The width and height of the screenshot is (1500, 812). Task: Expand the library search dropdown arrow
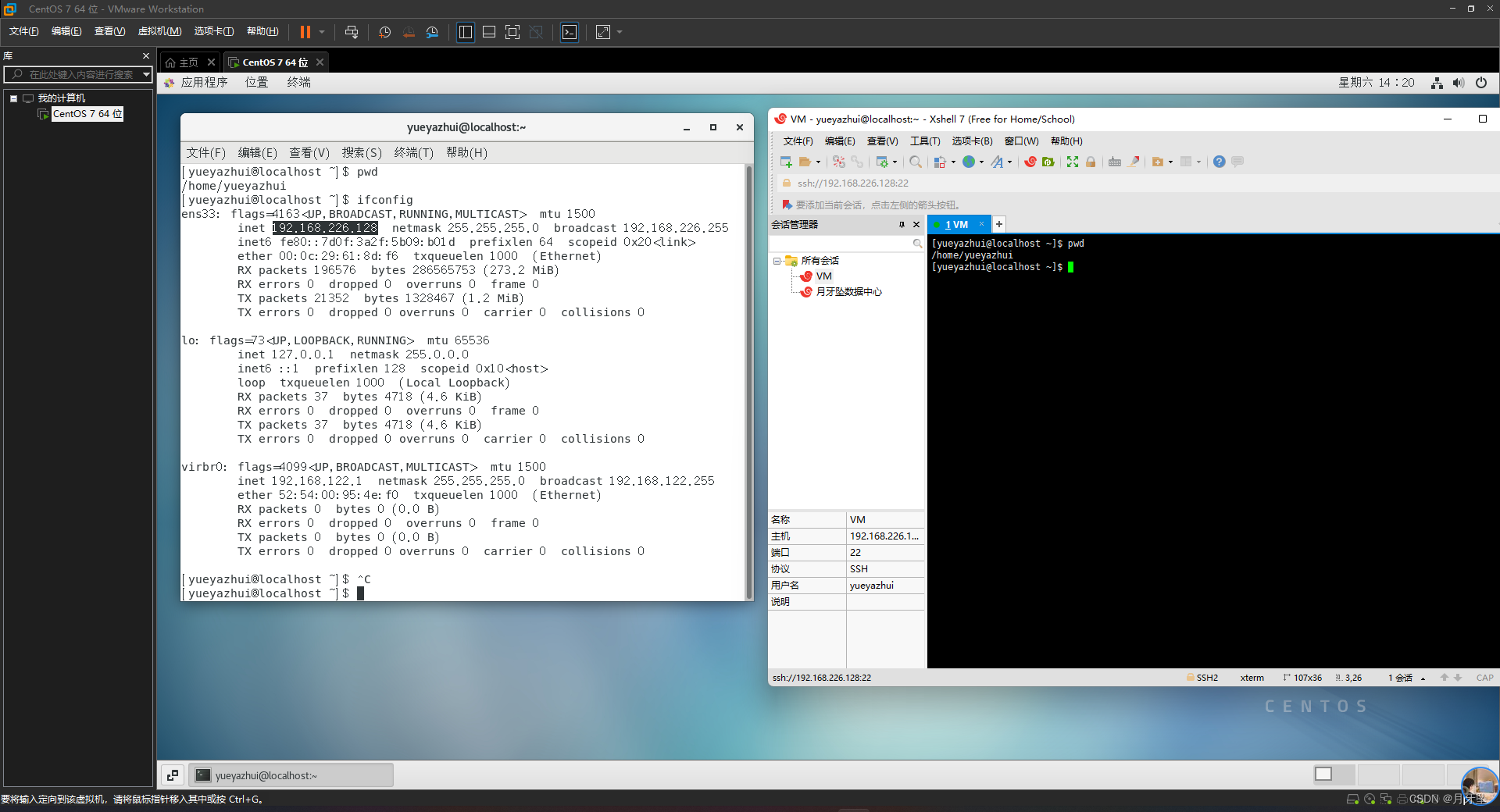click(x=146, y=74)
